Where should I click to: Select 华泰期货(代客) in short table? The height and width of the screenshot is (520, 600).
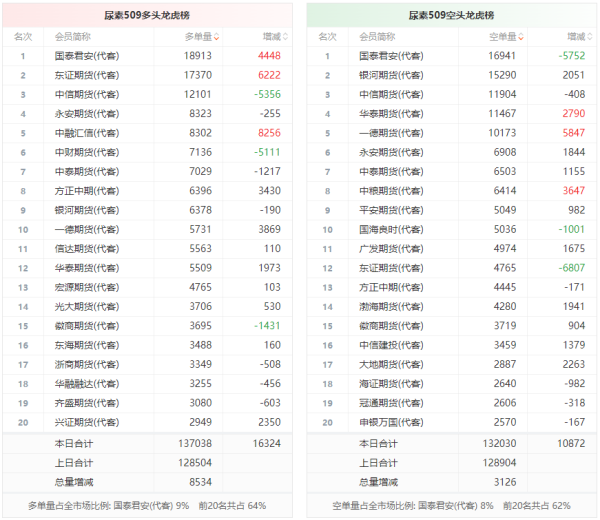pyautogui.click(x=391, y=114)
